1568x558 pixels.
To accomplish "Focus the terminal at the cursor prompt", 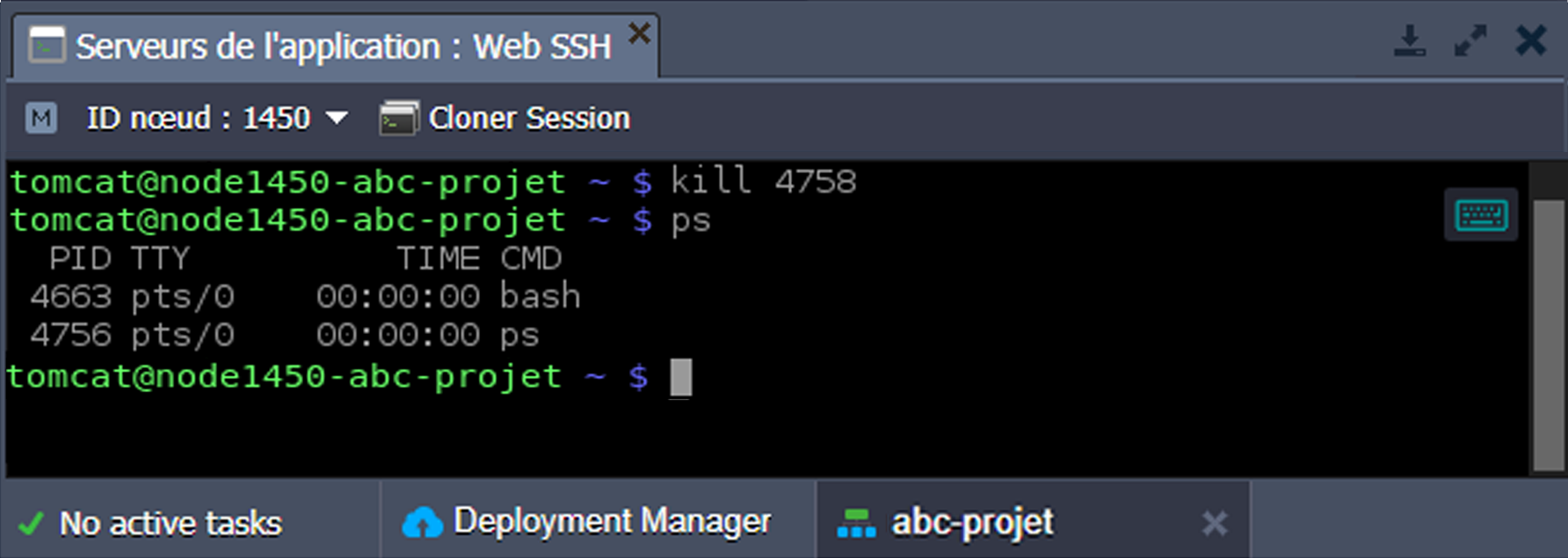I will pos(681,378).
